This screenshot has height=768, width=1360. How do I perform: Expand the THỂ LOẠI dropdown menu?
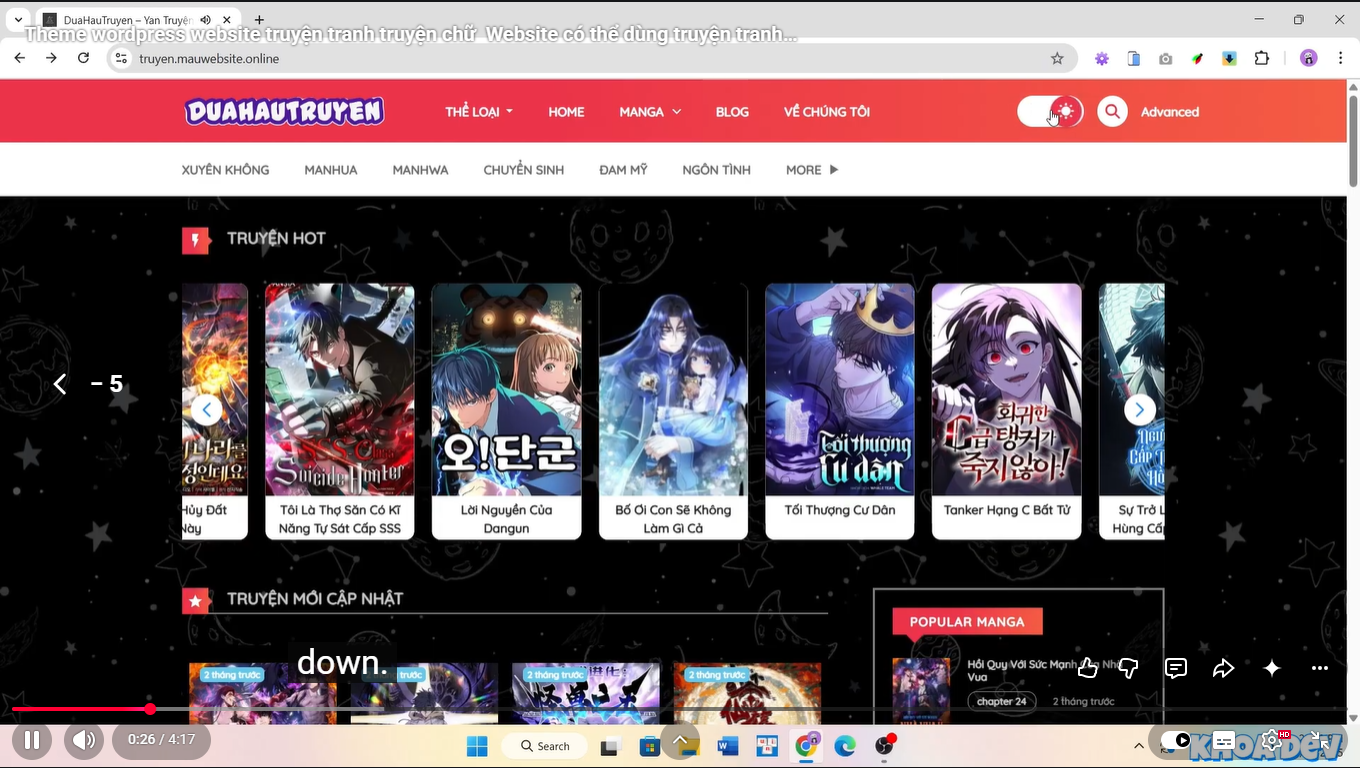[479, 112]
